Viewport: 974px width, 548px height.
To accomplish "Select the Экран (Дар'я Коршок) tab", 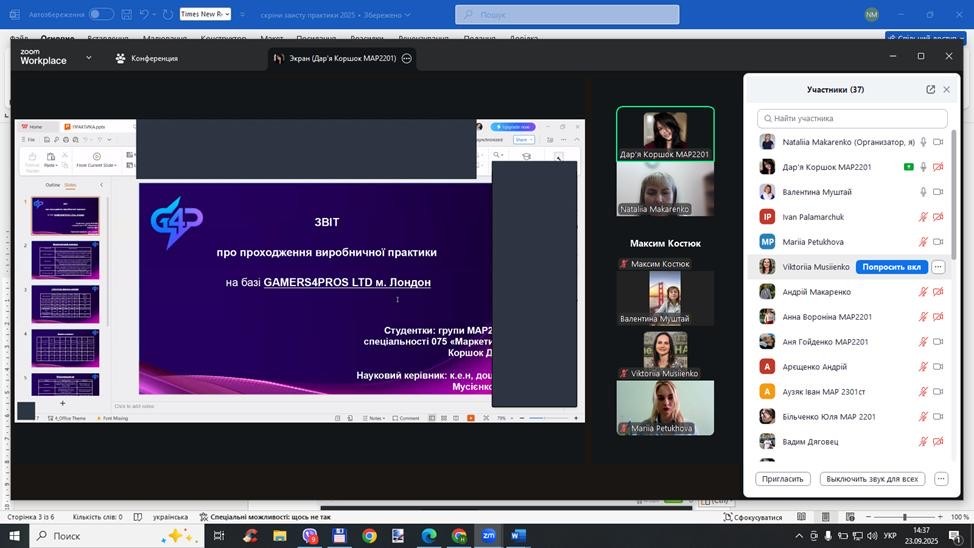I will (342, 58).
